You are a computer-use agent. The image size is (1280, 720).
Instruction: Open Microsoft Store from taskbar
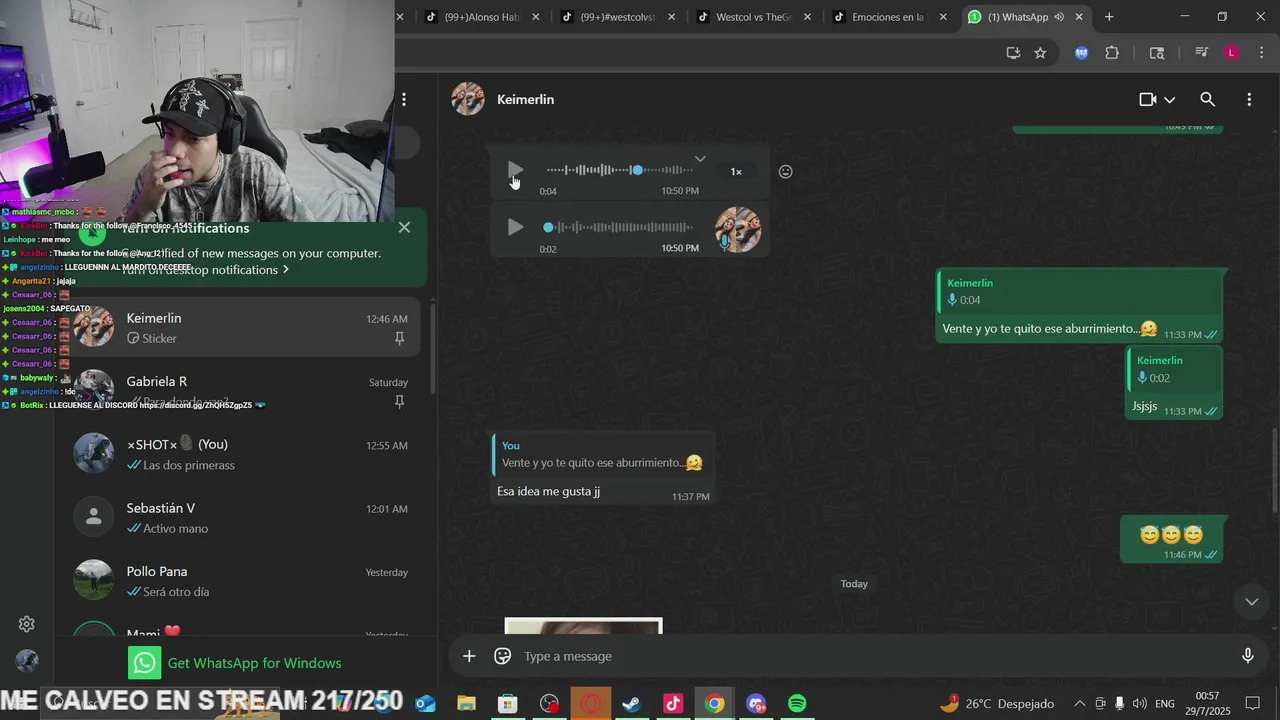pos(508,704)
